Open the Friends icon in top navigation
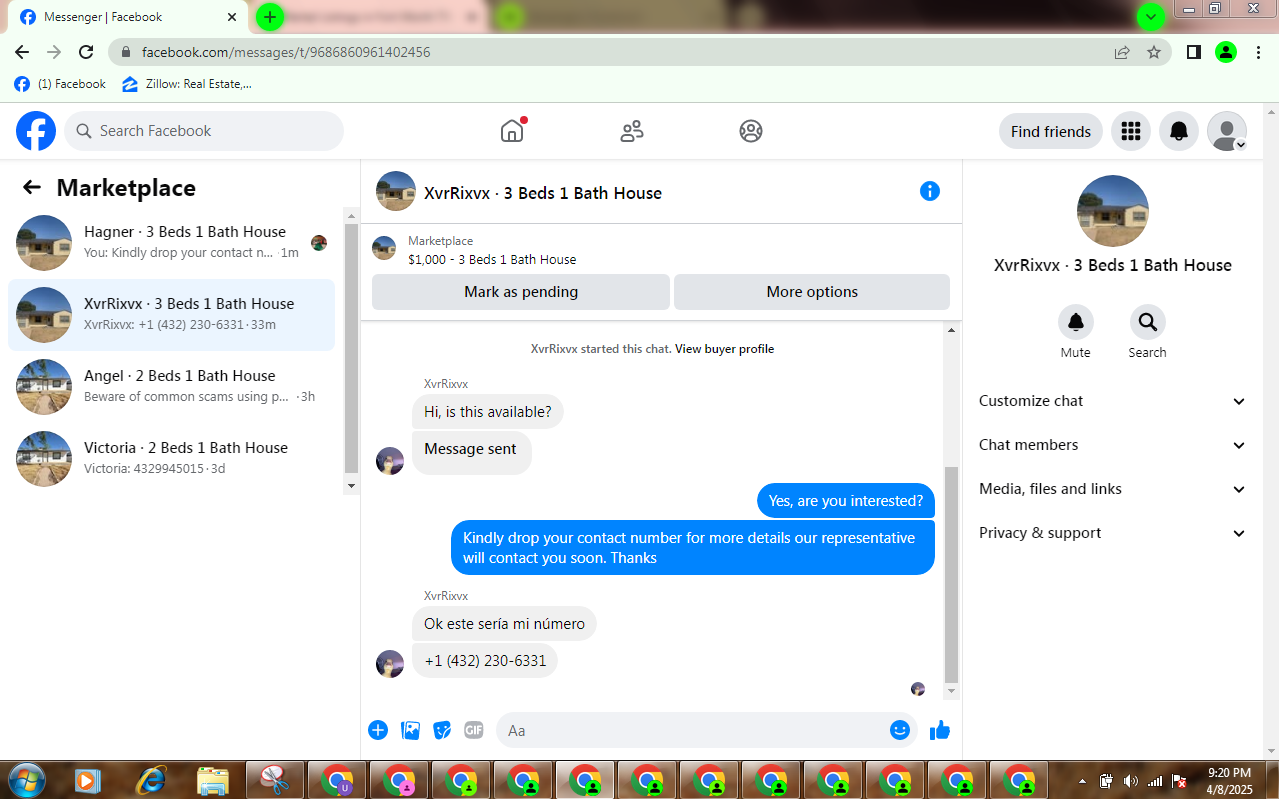Screen dimensions: 1279x799 [x=632, y=131]
